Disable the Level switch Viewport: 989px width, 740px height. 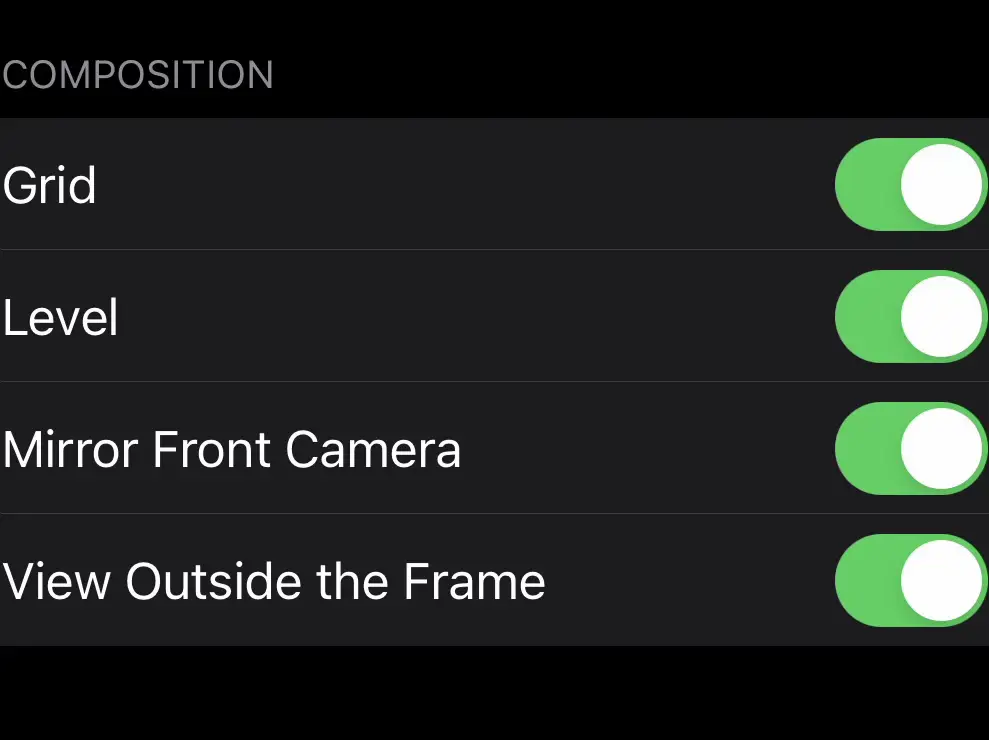910,317
